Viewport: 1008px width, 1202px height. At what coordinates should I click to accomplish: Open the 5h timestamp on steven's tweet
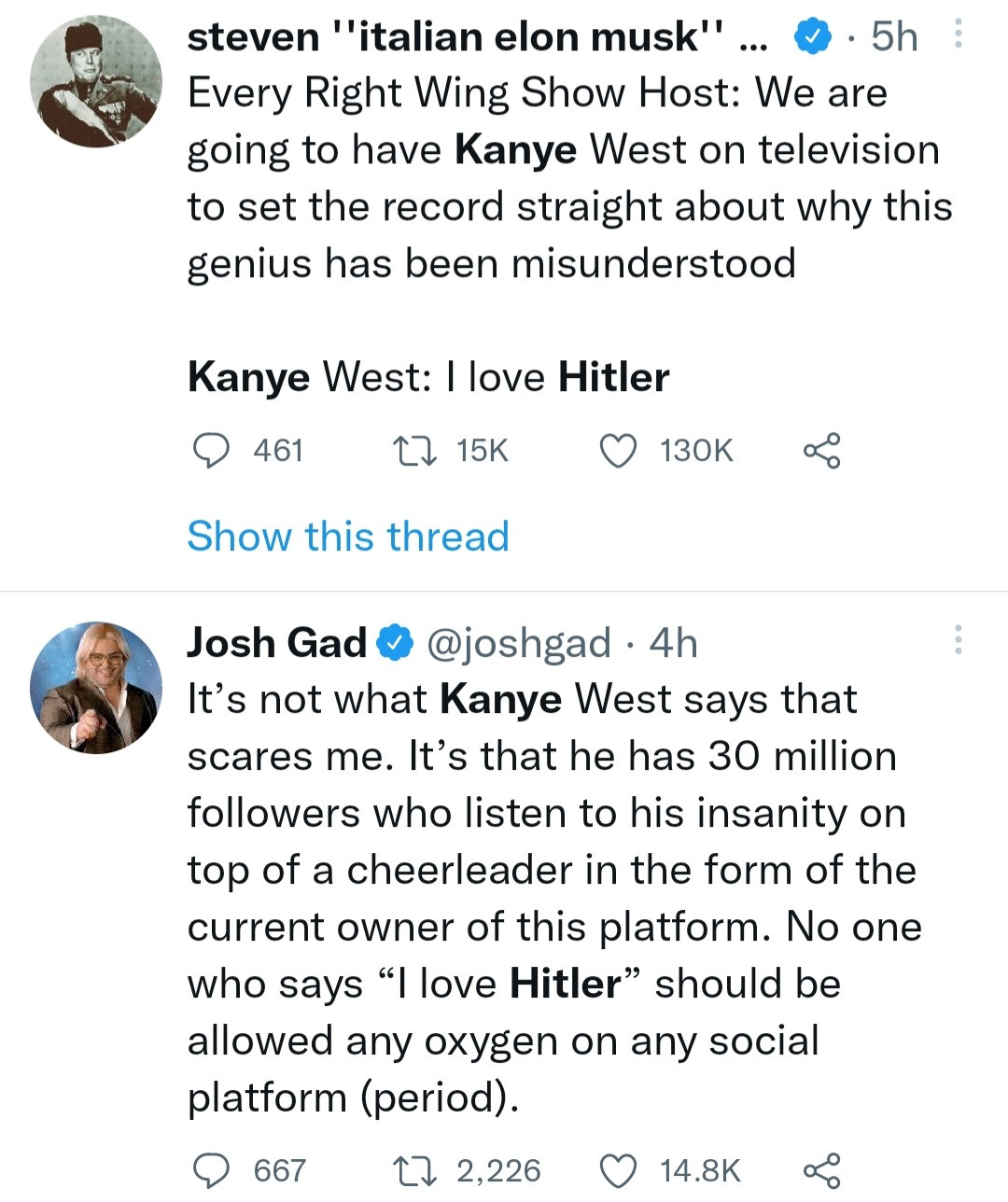894,37
